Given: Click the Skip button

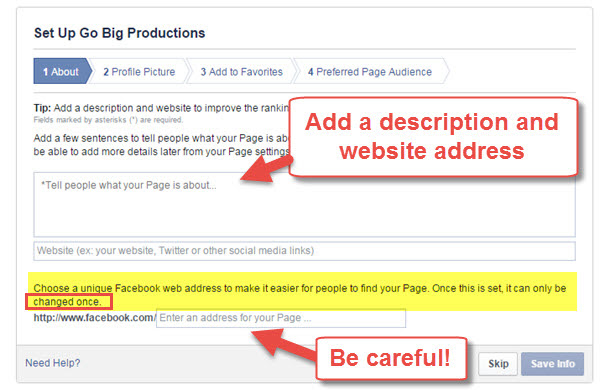Looking at the screenshot, I should (498, 364).
